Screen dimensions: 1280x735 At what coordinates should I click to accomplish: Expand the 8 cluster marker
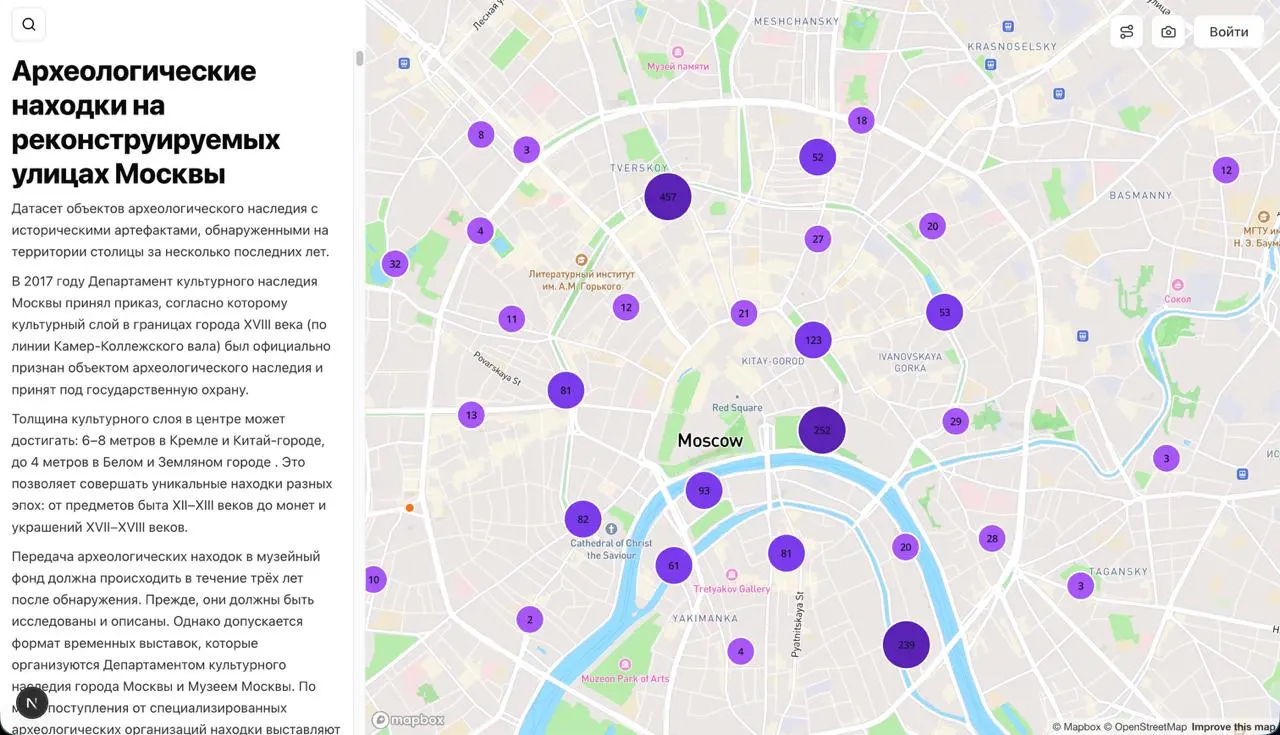(481, 135)
